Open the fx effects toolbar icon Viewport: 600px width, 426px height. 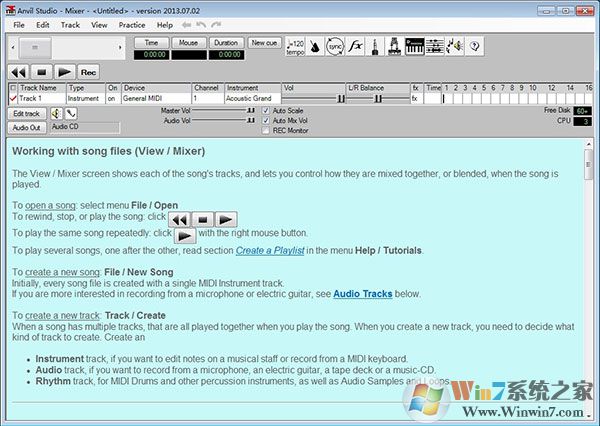355,47
